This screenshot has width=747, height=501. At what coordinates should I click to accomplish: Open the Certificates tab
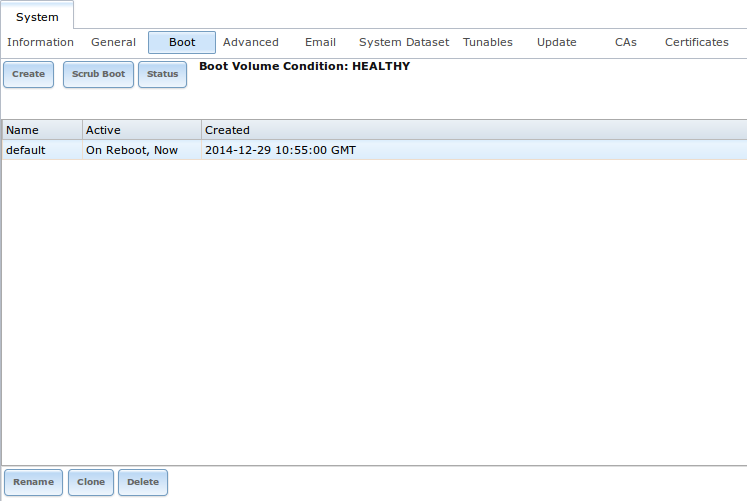click(697, 42)
